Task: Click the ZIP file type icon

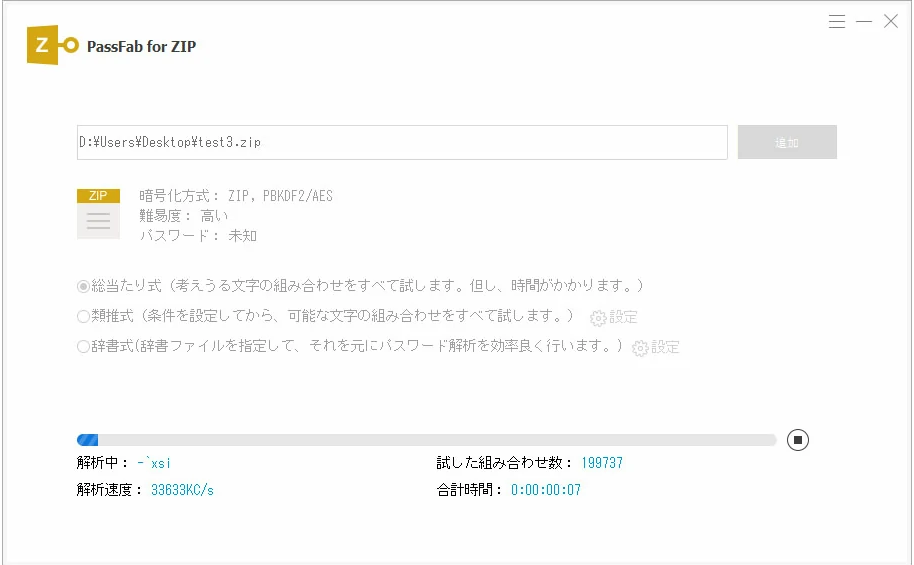Action: 99,213
